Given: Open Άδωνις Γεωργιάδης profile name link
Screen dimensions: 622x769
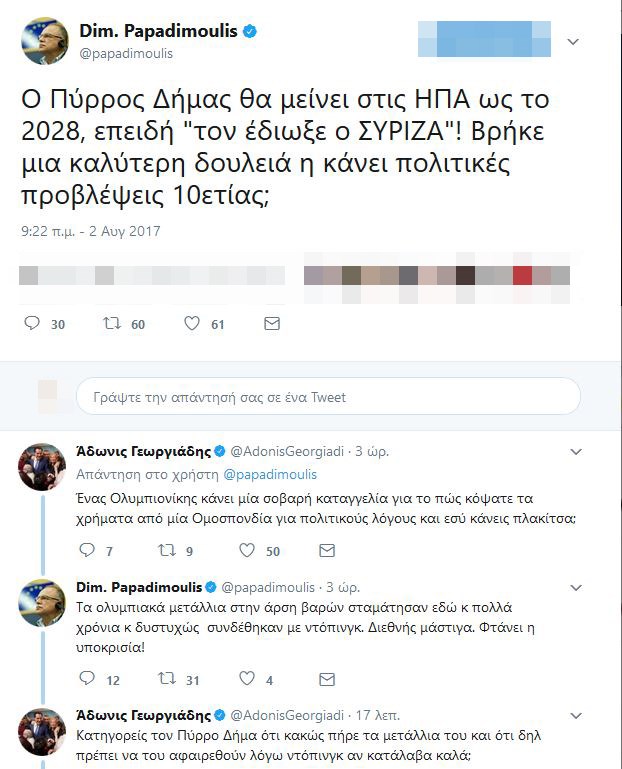Looking at the screenshot, I should (x=143, y=452).
